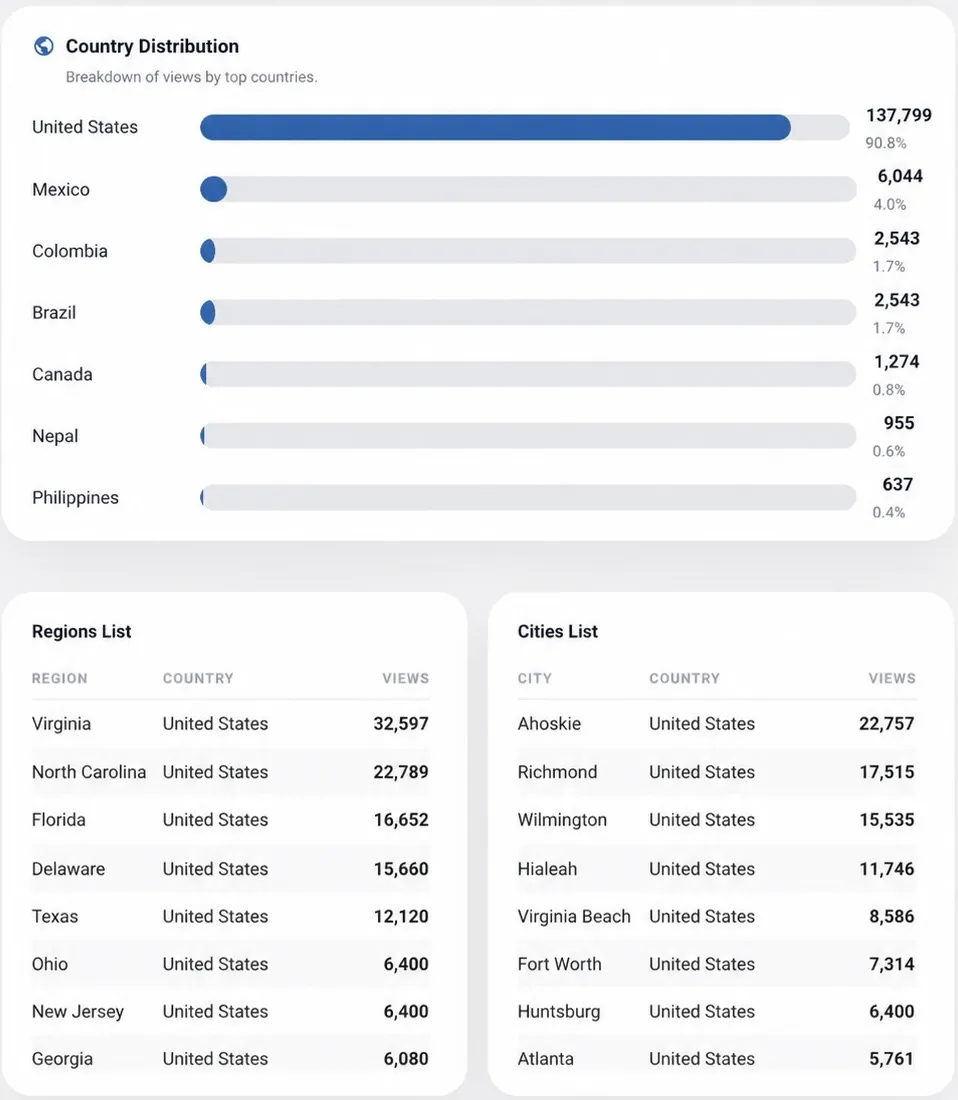The height and width of the screenshot is (1100, 958).
Task: Select the Georgia region row
Action: pos(231,1059)
